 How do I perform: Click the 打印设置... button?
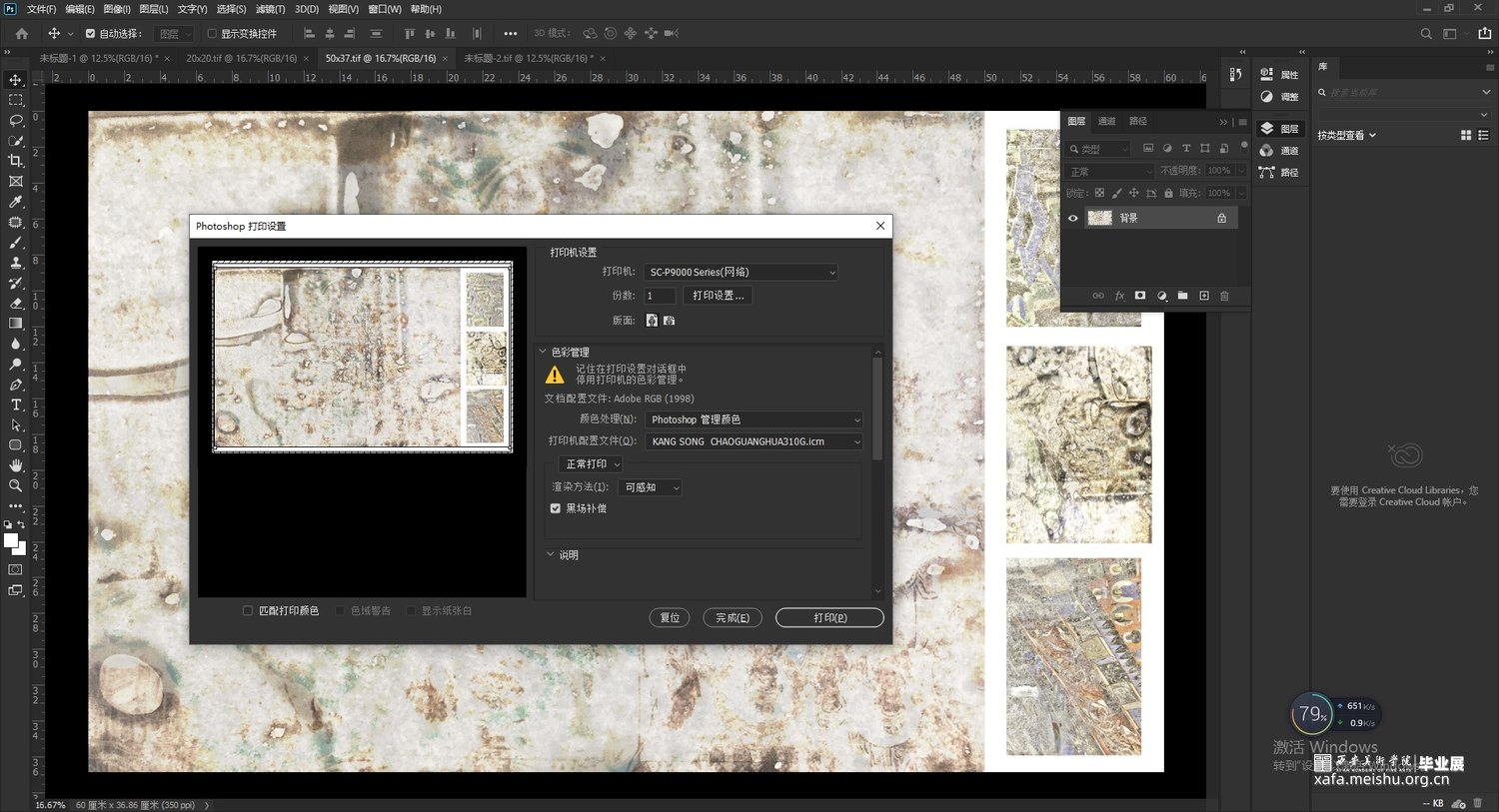pyautogui.click(x=718, y=296)
